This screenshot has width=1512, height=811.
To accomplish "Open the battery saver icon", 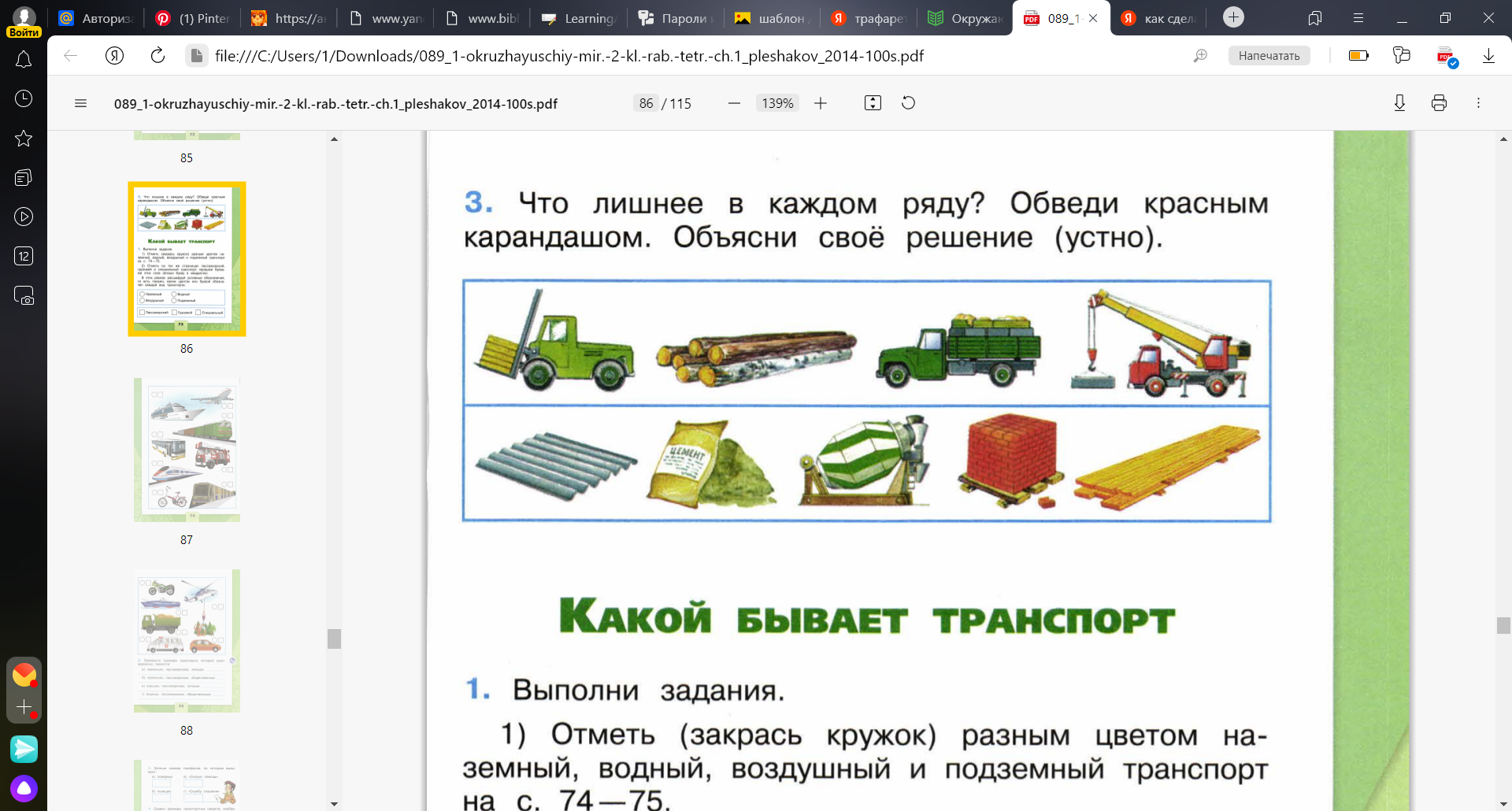I will click(1358, 56).
